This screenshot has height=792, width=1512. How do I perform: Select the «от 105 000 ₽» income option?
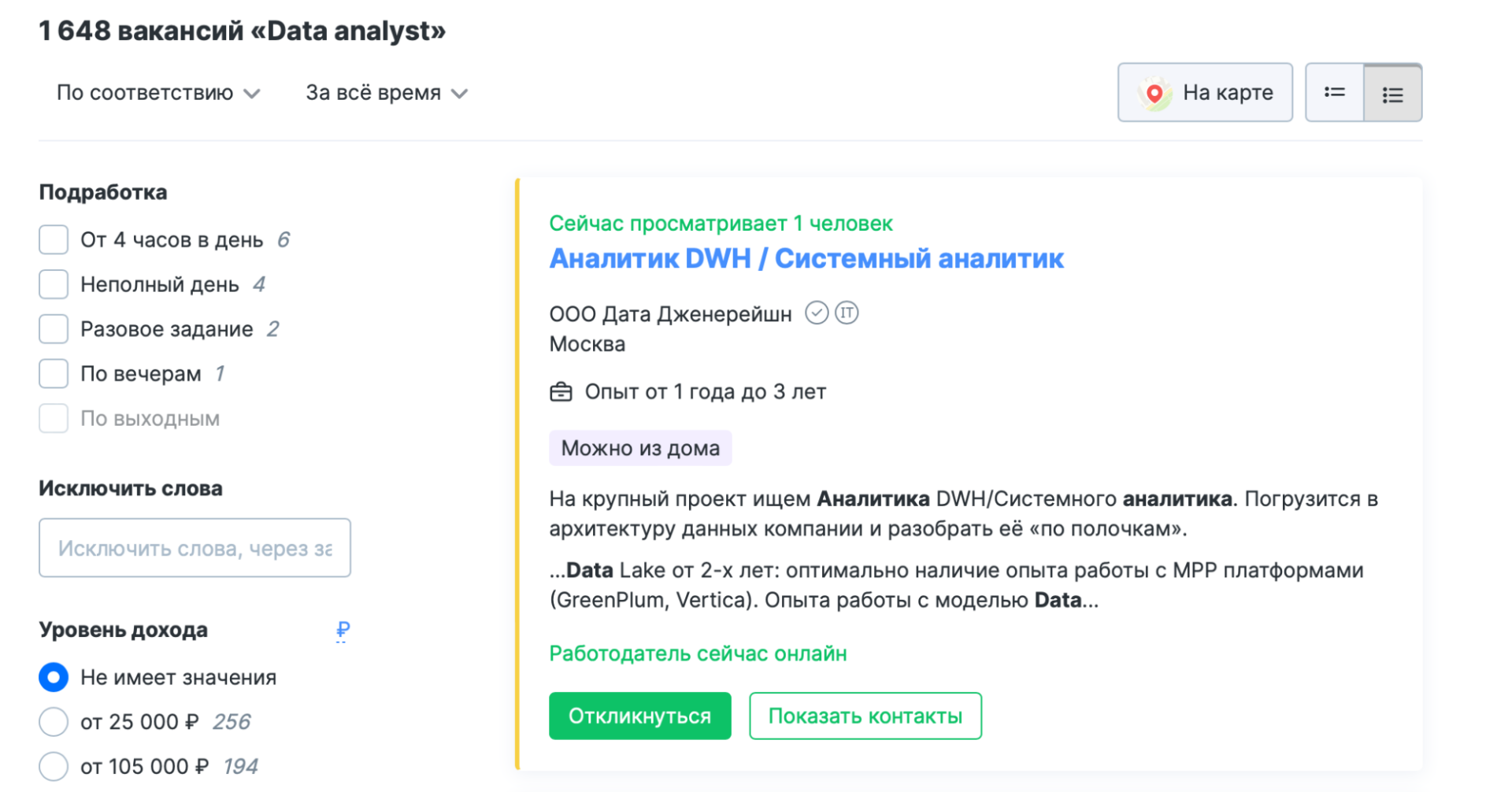53,765
